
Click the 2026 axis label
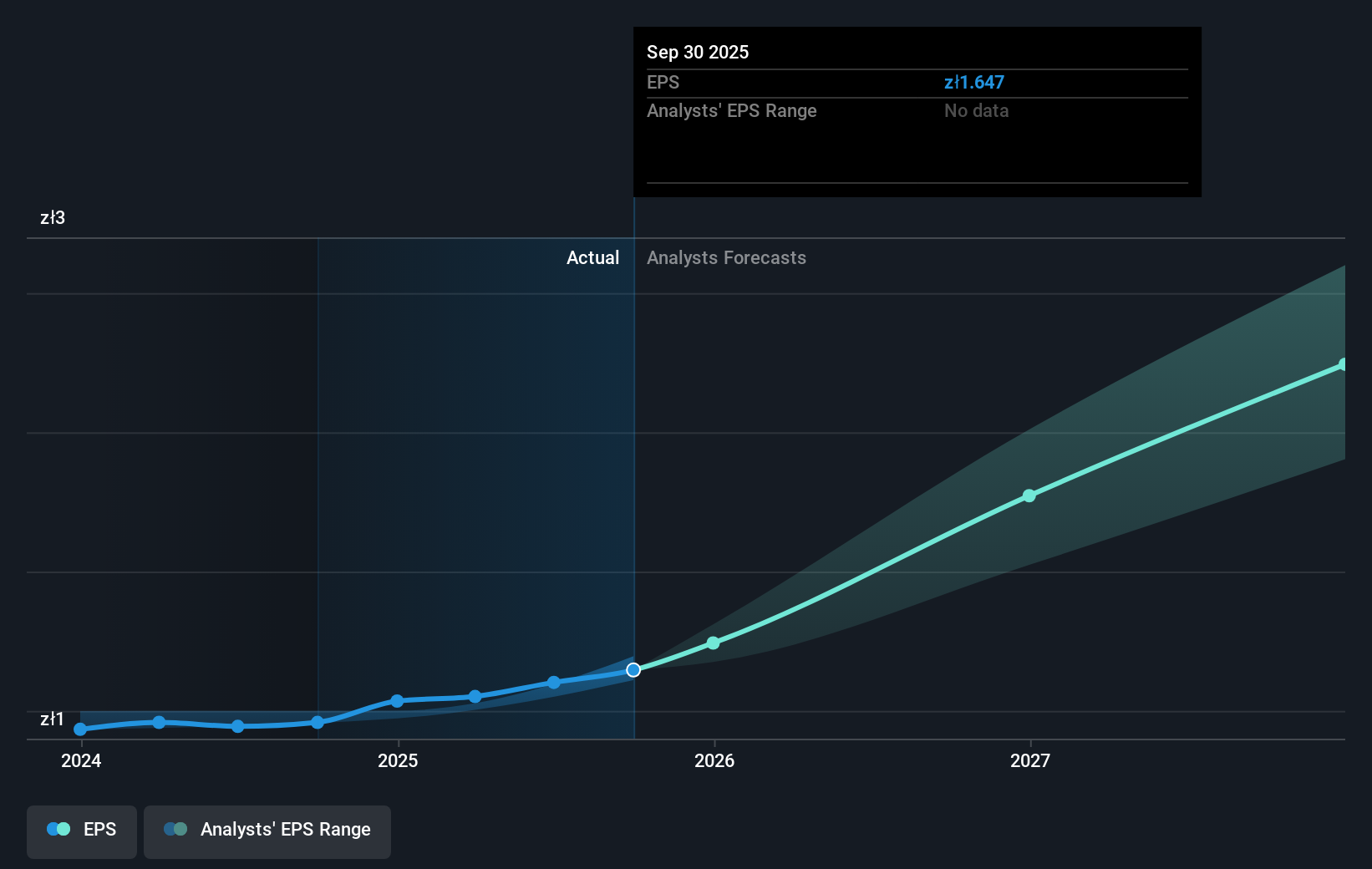[713, 761]
